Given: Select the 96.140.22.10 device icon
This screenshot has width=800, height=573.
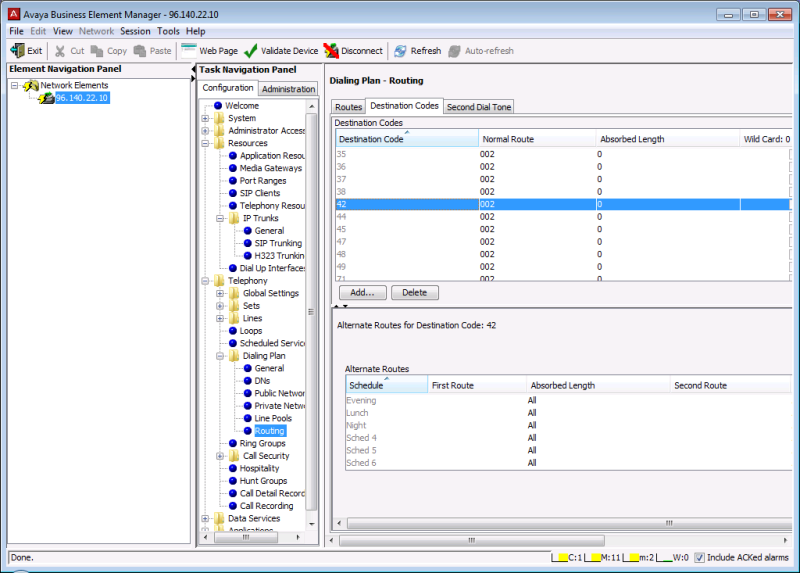Looking at the screenshot, I should coord(46,98).
